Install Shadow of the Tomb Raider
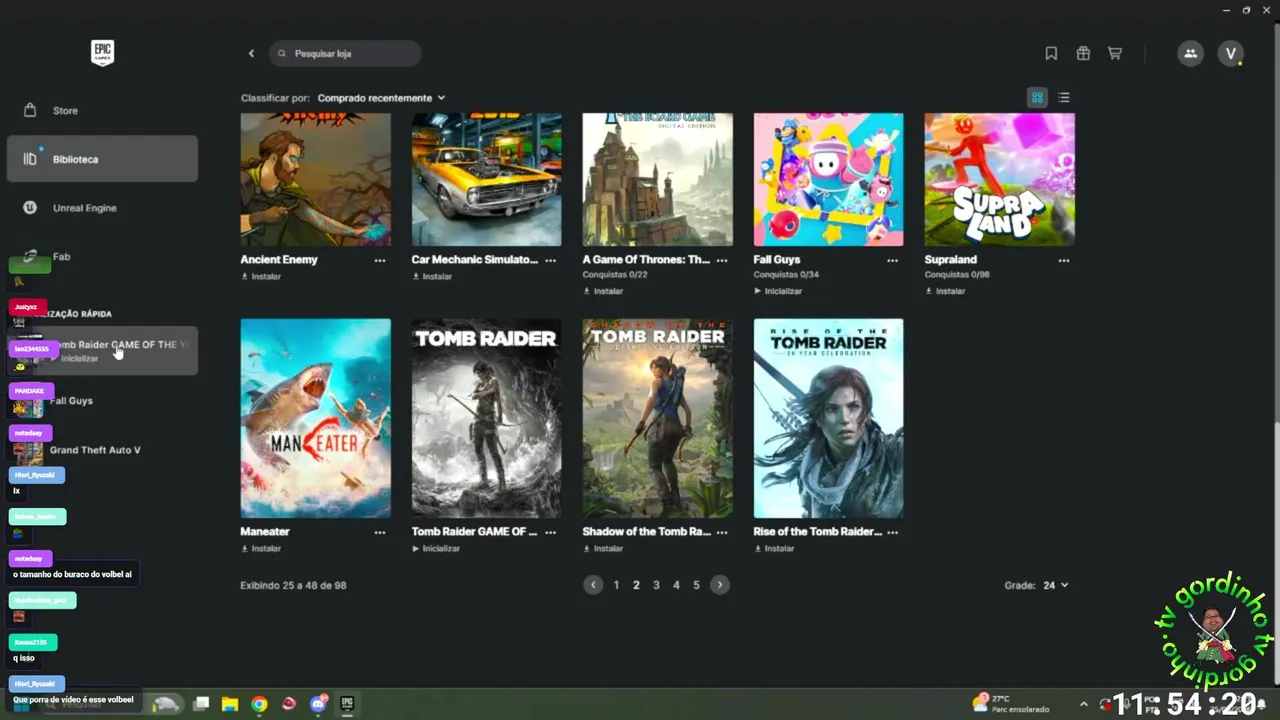 tap(603, 548)
